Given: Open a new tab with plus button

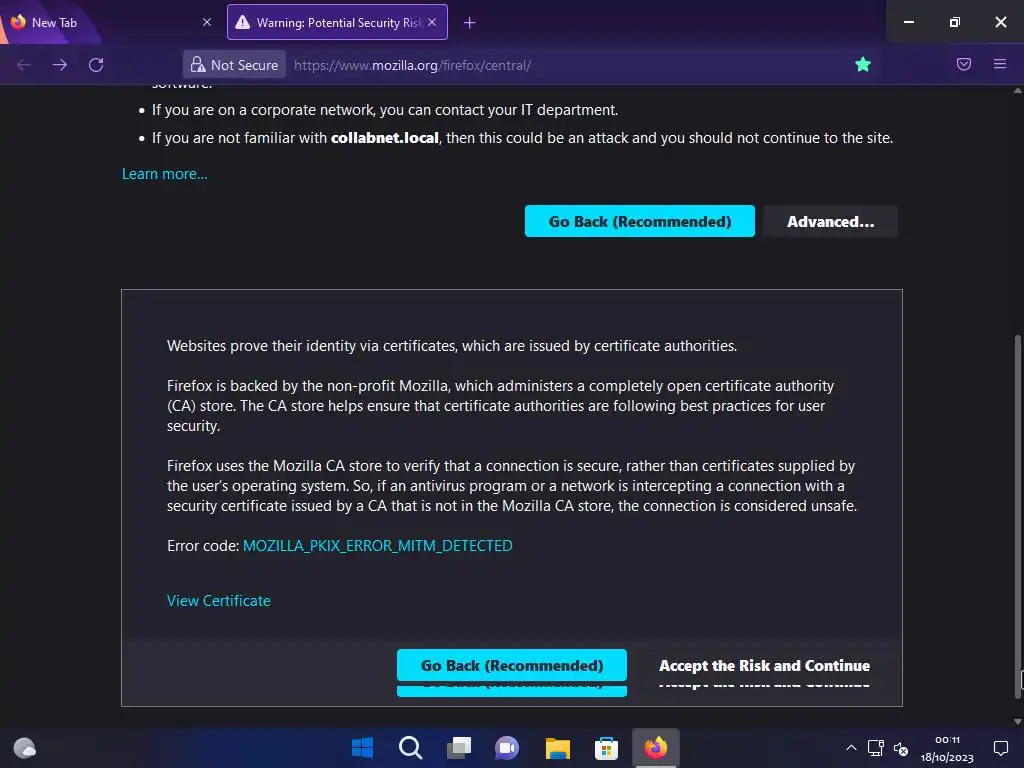Looking at the screenshot, I should tap(470, 23).
